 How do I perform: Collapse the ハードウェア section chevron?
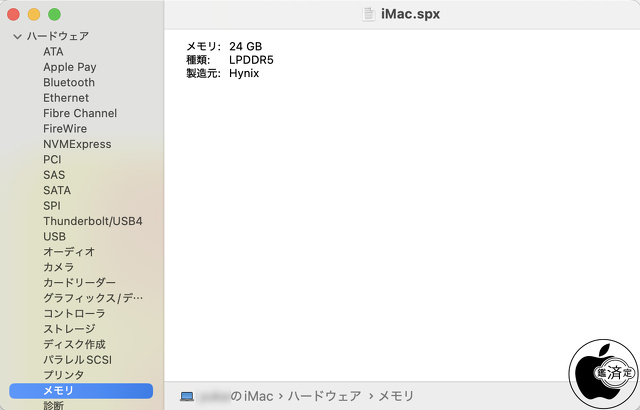(17, 36)
